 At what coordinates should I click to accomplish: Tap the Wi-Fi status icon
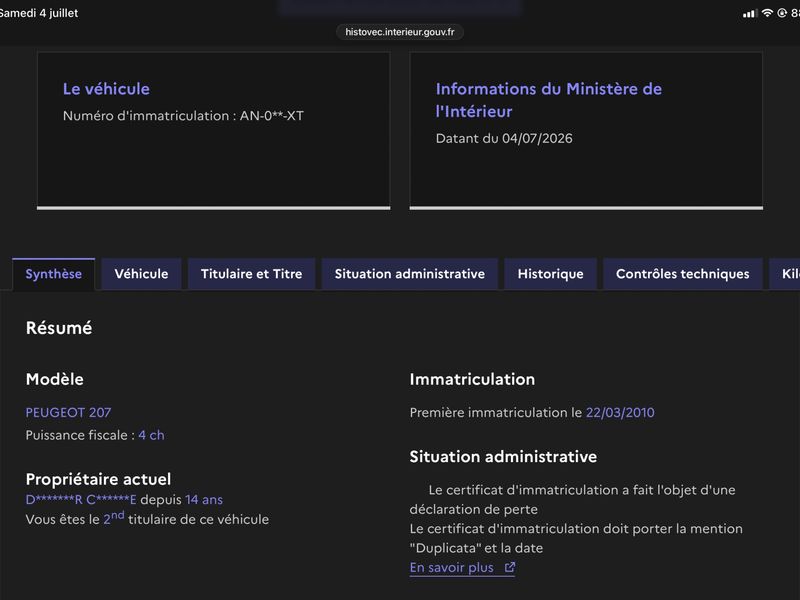[x=767, y=13]
